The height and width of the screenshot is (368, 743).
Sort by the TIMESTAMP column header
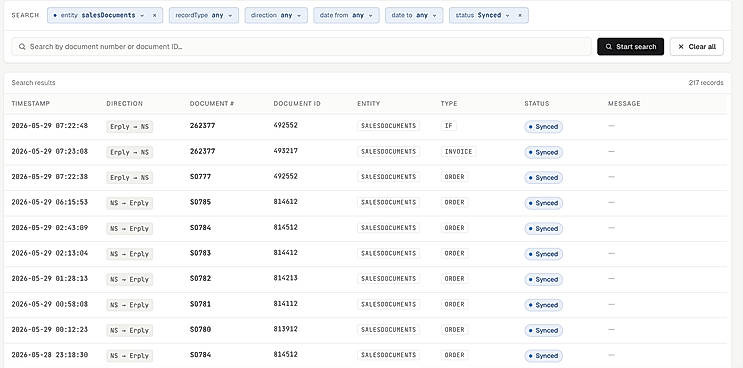click(x=31, y=103)
